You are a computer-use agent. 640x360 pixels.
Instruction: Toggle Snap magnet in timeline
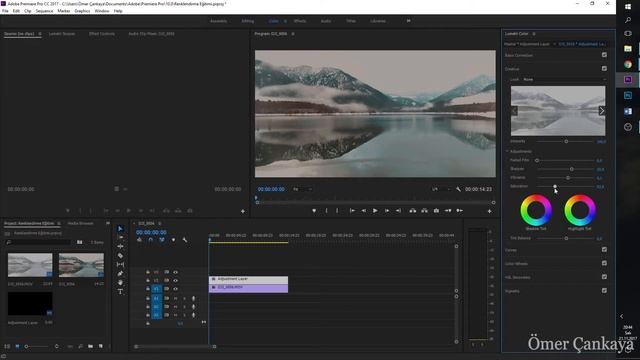[x=151, y=240]
